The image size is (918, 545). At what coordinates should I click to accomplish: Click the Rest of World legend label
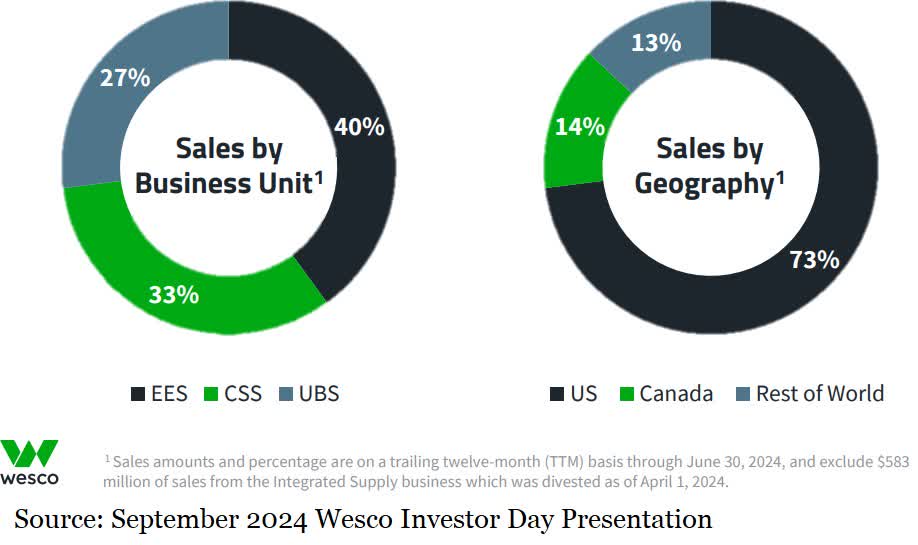[820, 394]
